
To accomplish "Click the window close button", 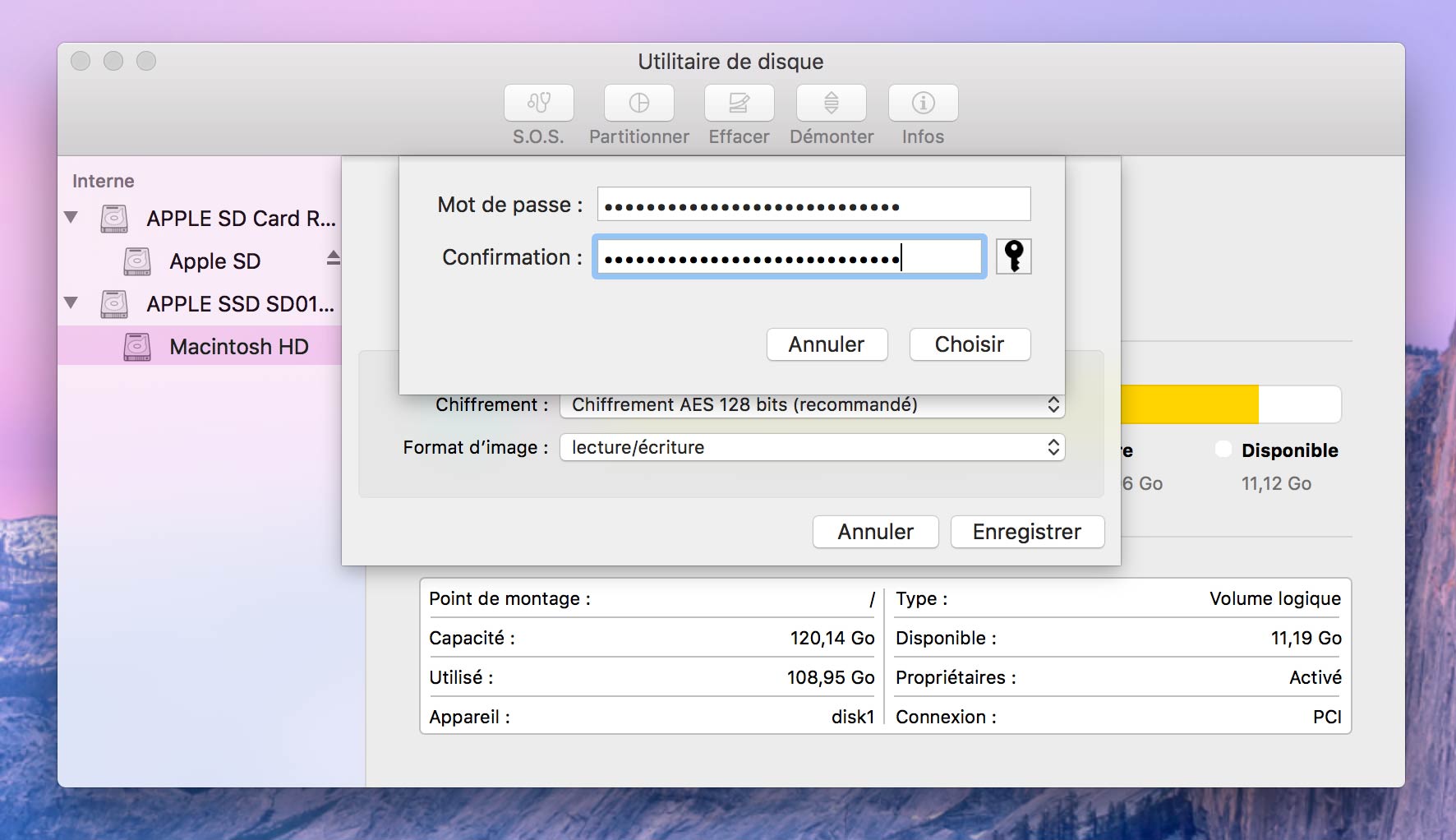I will [81, 61].
